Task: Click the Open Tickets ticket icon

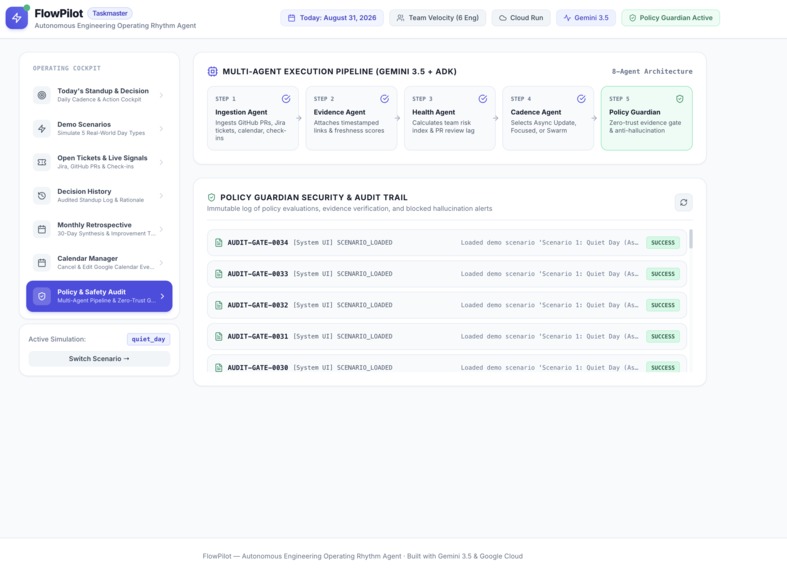Action: coord(42,162)
